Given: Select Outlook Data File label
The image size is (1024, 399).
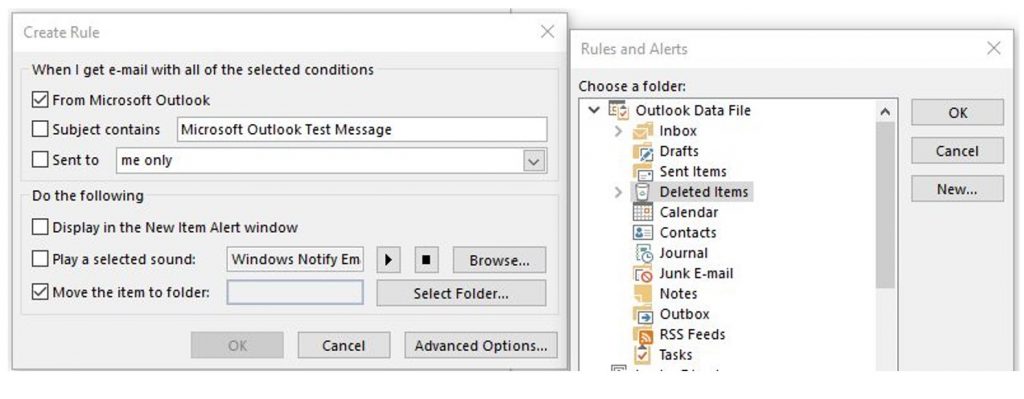Looking at the screenshot, I should 693,110.
